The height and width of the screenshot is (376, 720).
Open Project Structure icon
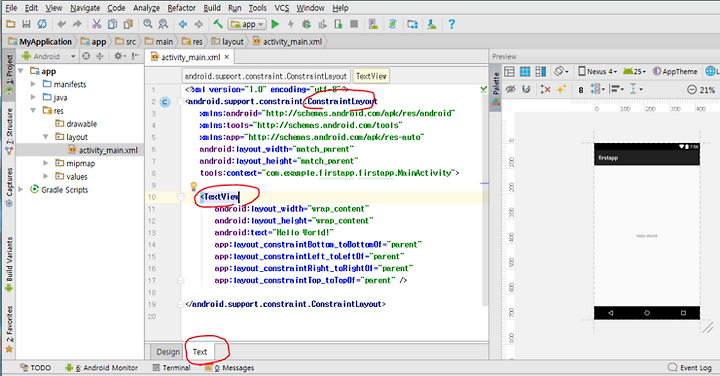coord(412,24)
